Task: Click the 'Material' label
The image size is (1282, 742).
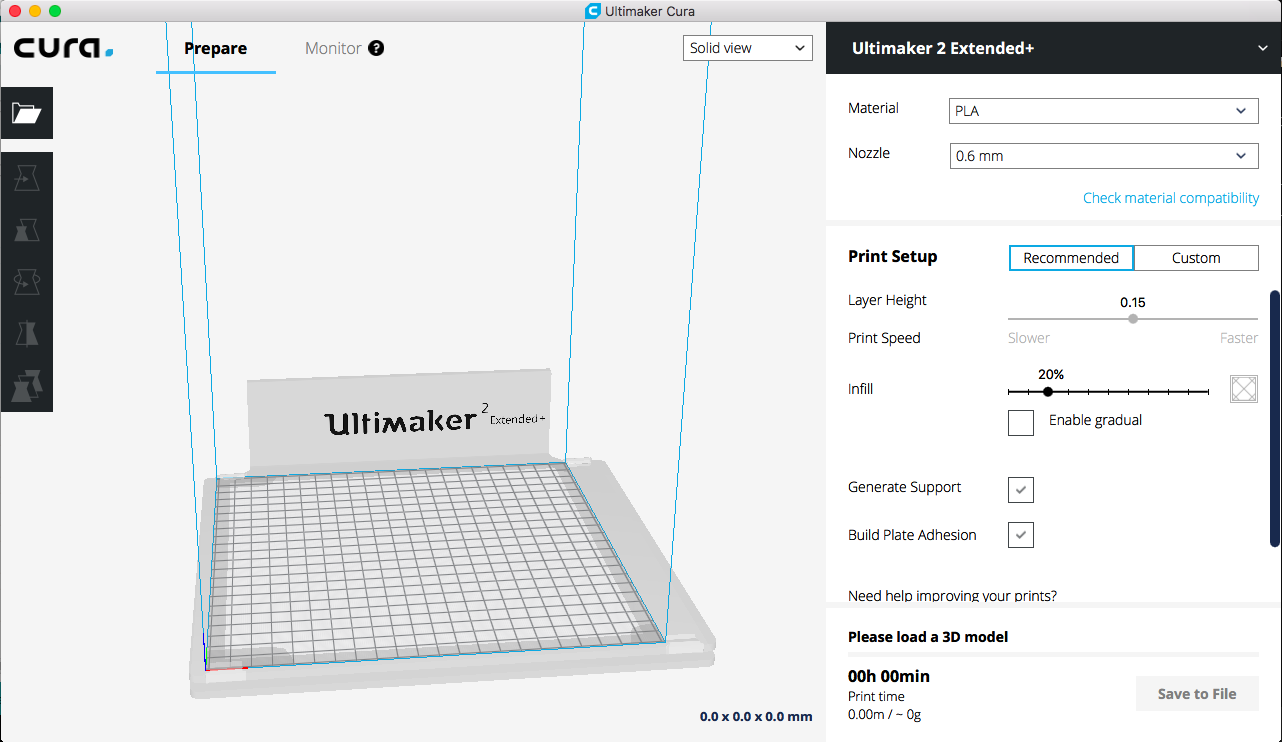Action: [x=873, y=108]
